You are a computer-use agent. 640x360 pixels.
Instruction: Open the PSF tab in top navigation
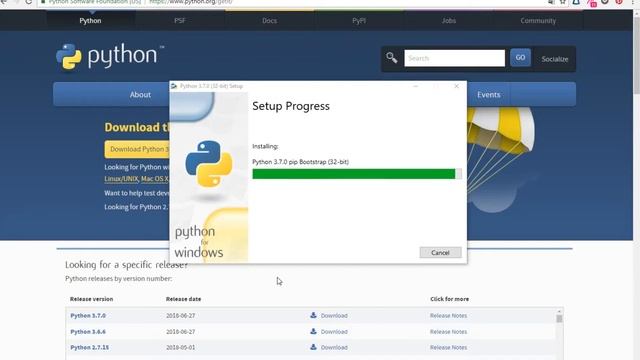click(180, 20)
